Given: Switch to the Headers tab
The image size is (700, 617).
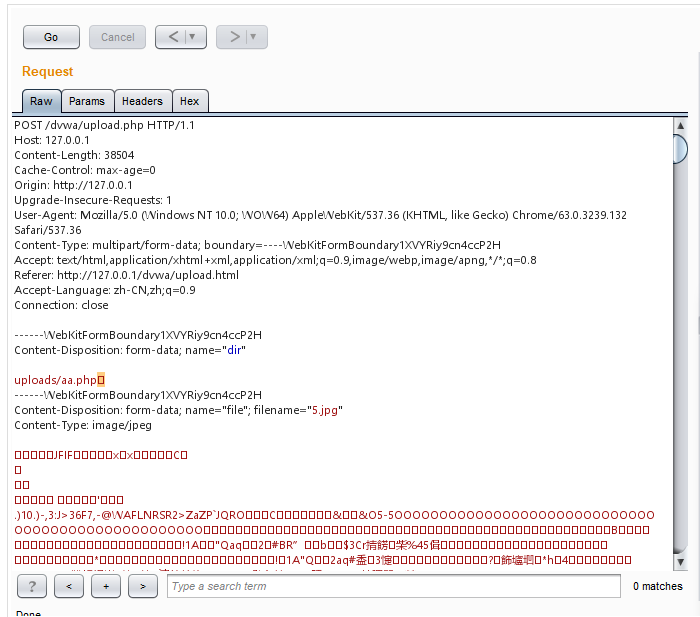Looking at the screenshot, I should coord(142,101).
